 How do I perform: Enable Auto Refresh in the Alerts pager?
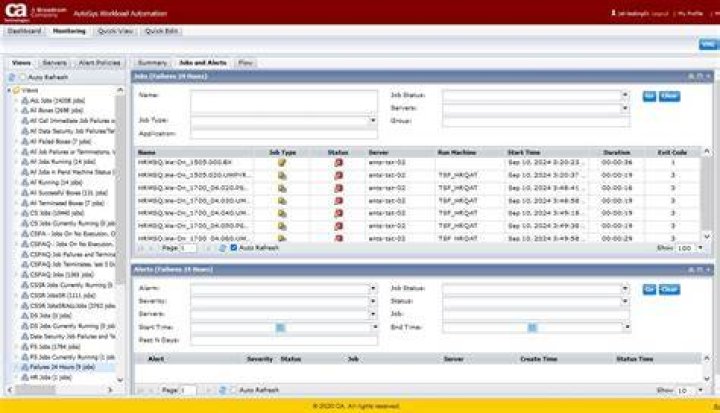click(234, 390)
